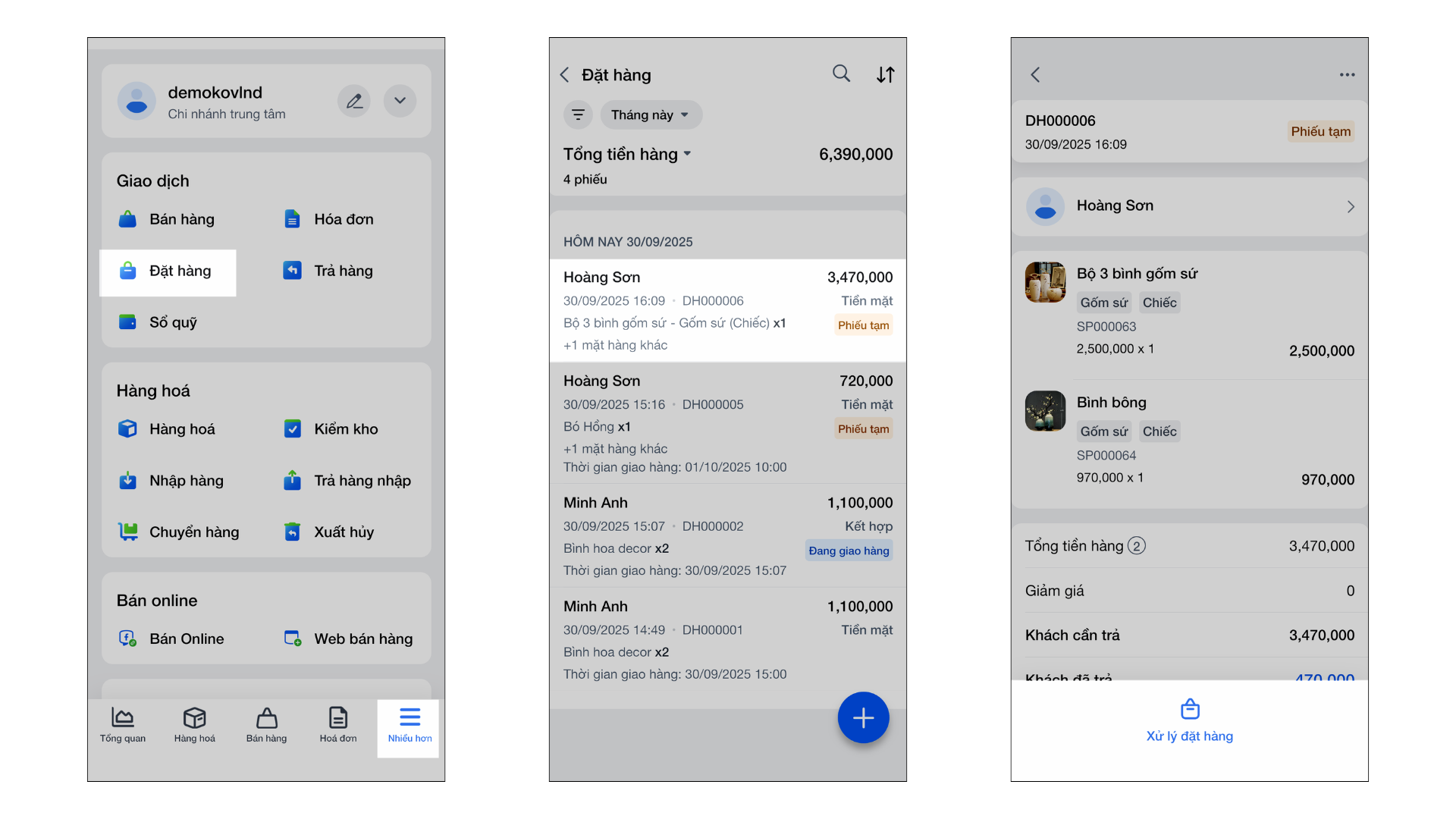1456x819 pixels.
Task: Open the Sổ quỹ menu entry
Action: pyautogui.click(x=159, y=322)
